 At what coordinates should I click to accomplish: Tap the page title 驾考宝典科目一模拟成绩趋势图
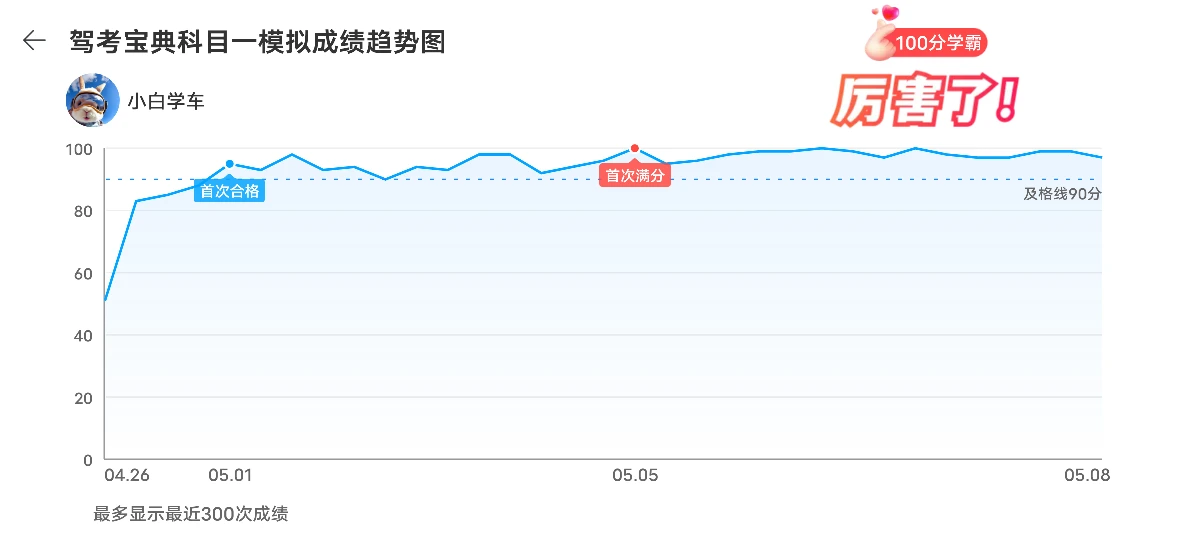[x=257, y=41]
